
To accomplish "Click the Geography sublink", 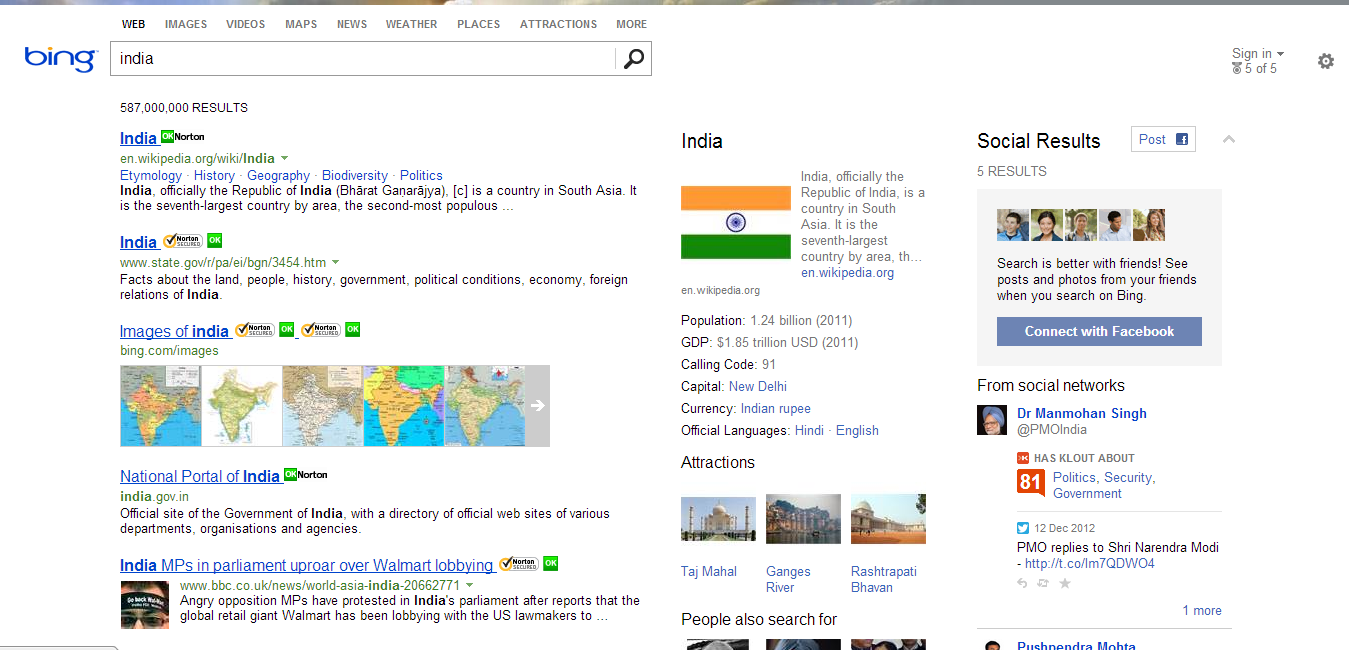I will [278, 175].
